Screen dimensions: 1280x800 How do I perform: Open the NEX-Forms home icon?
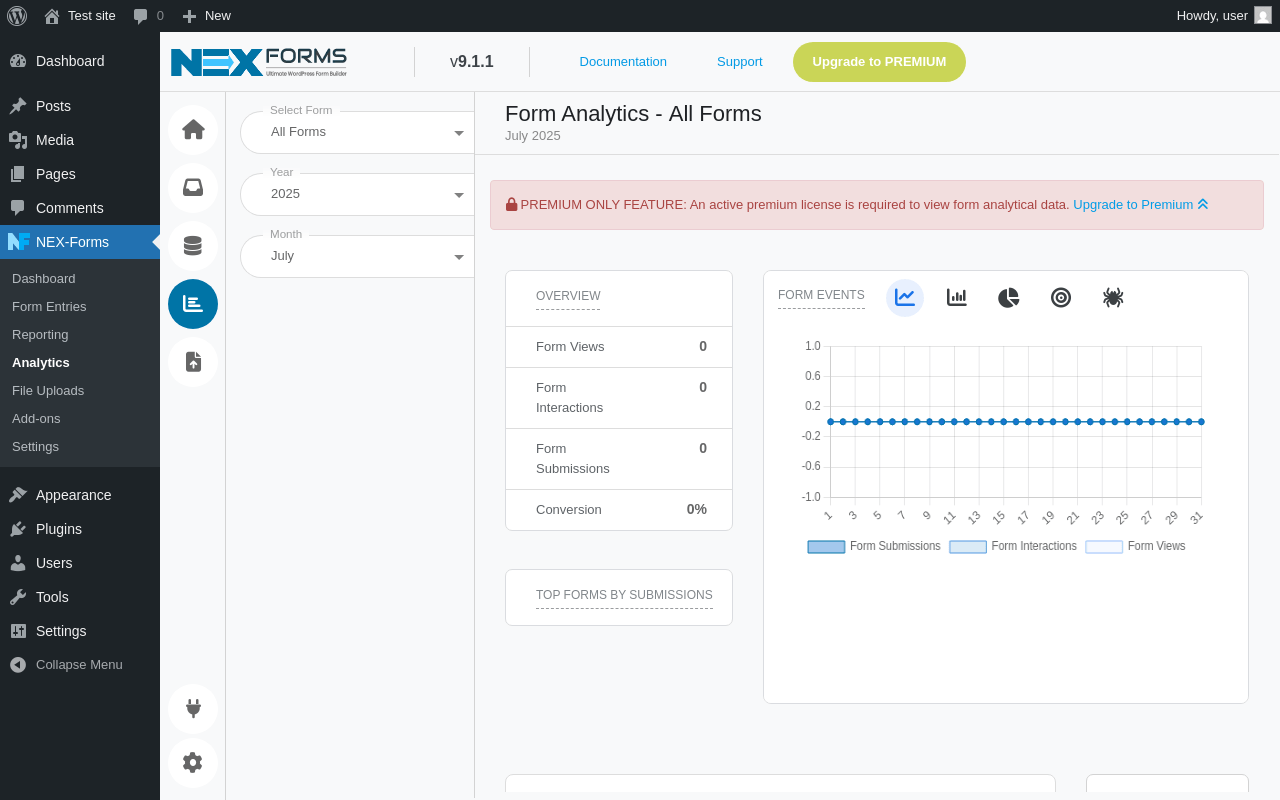pyautogui.click(x=193, y=130)
